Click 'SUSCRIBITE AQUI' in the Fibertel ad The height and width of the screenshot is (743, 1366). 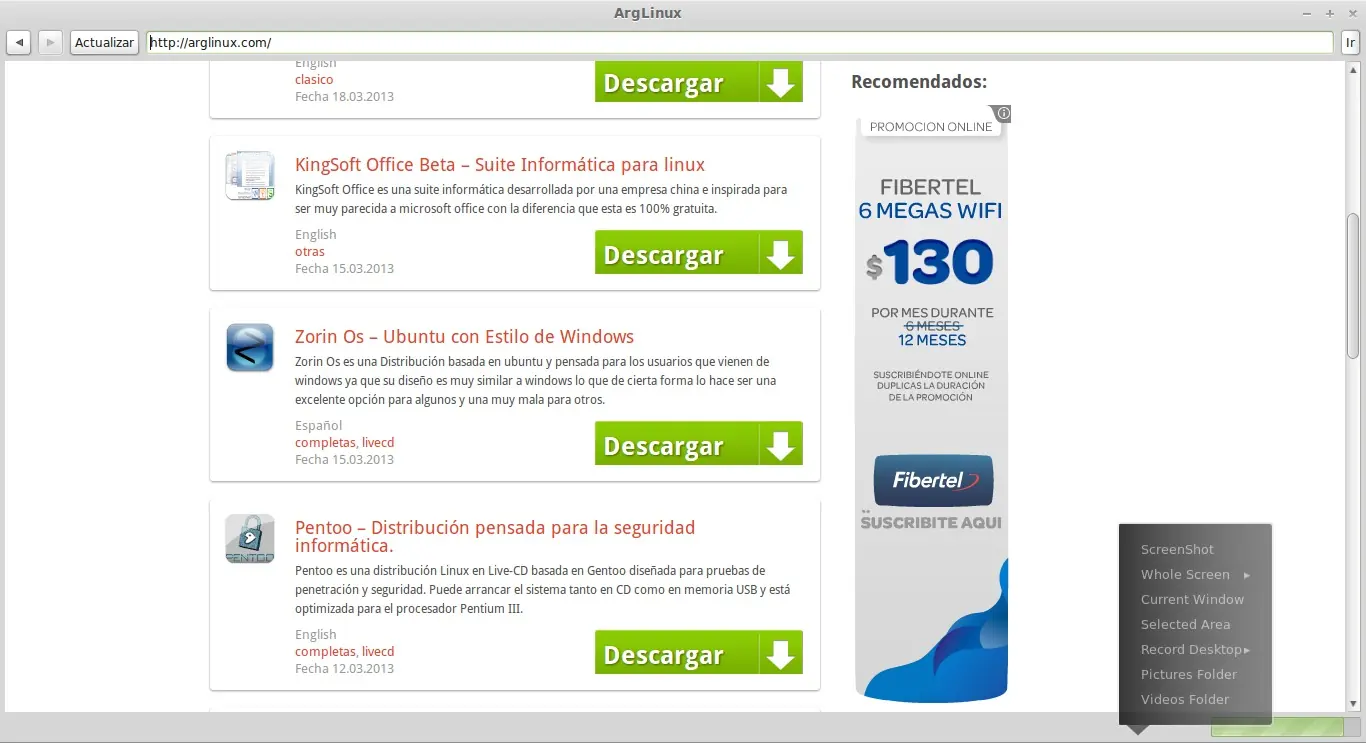[931, 522]
